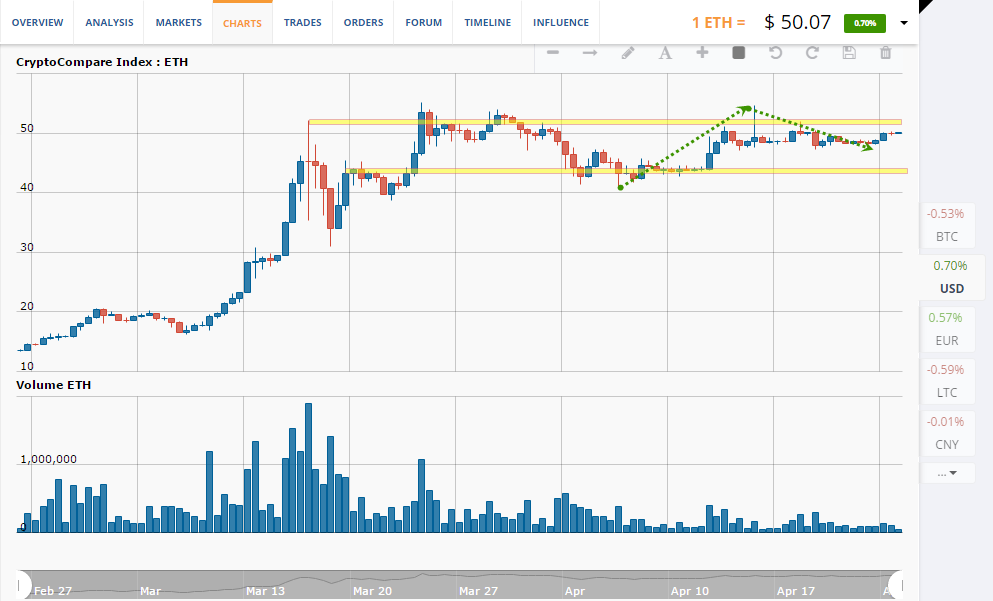The height and width of the screenshot is (601, 993).
Task: Open the Markets tab
Action: click(x=178, y=22)
